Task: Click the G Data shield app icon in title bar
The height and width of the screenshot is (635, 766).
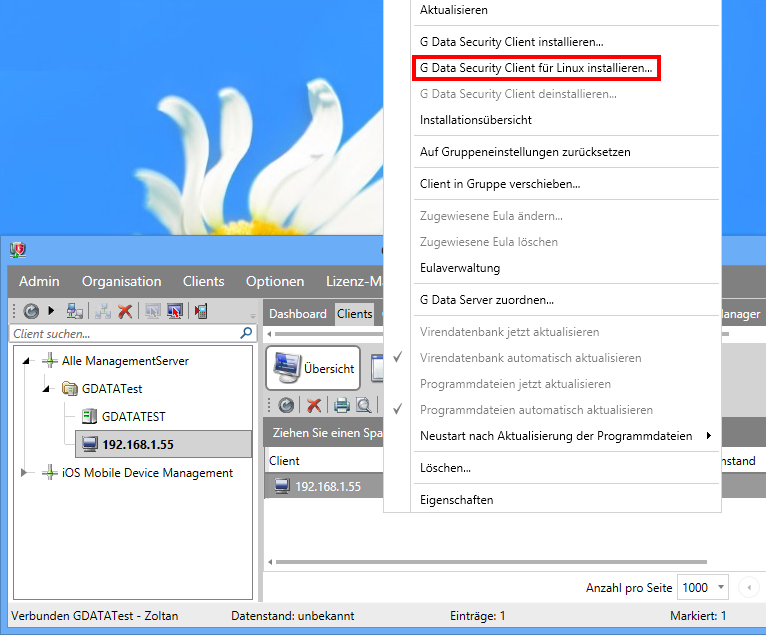Action: (x=18, y=250)
